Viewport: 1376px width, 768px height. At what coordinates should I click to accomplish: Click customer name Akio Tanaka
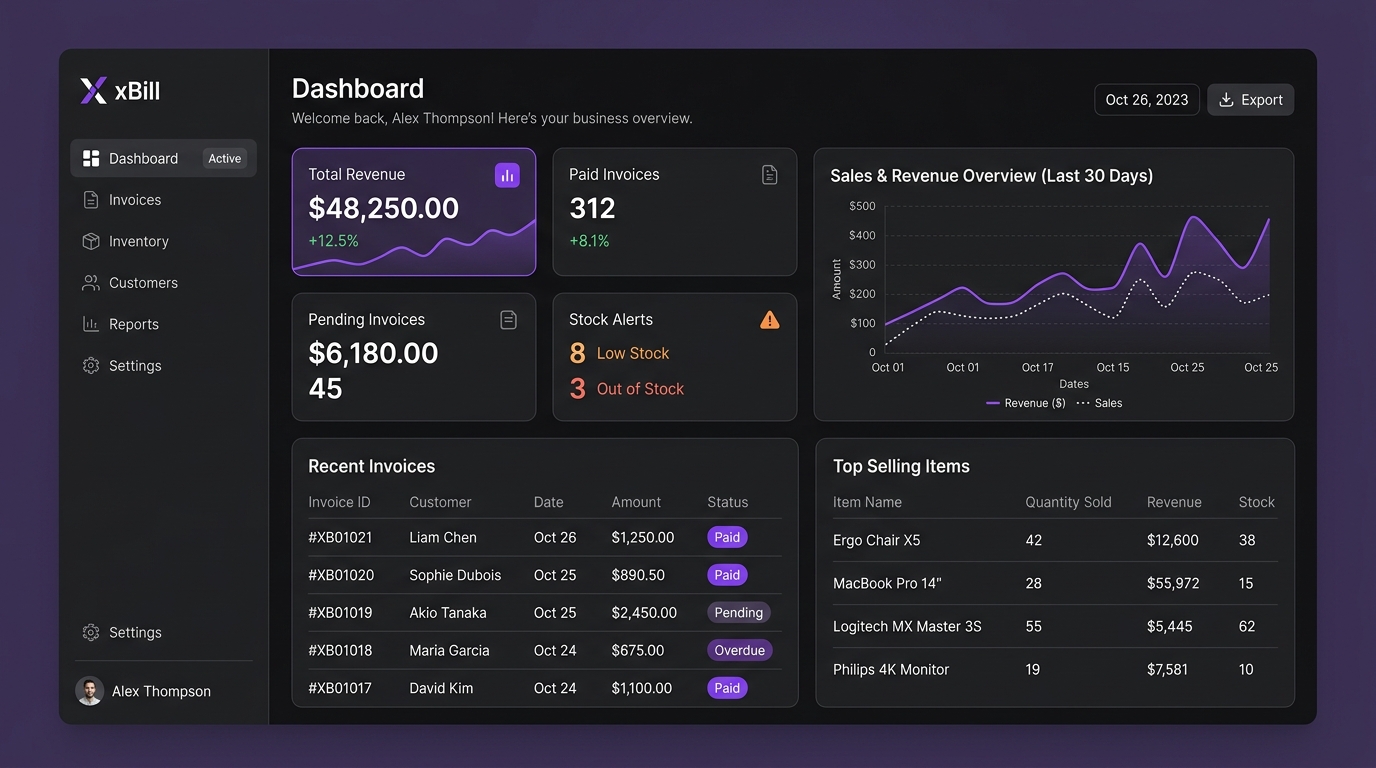448,612
